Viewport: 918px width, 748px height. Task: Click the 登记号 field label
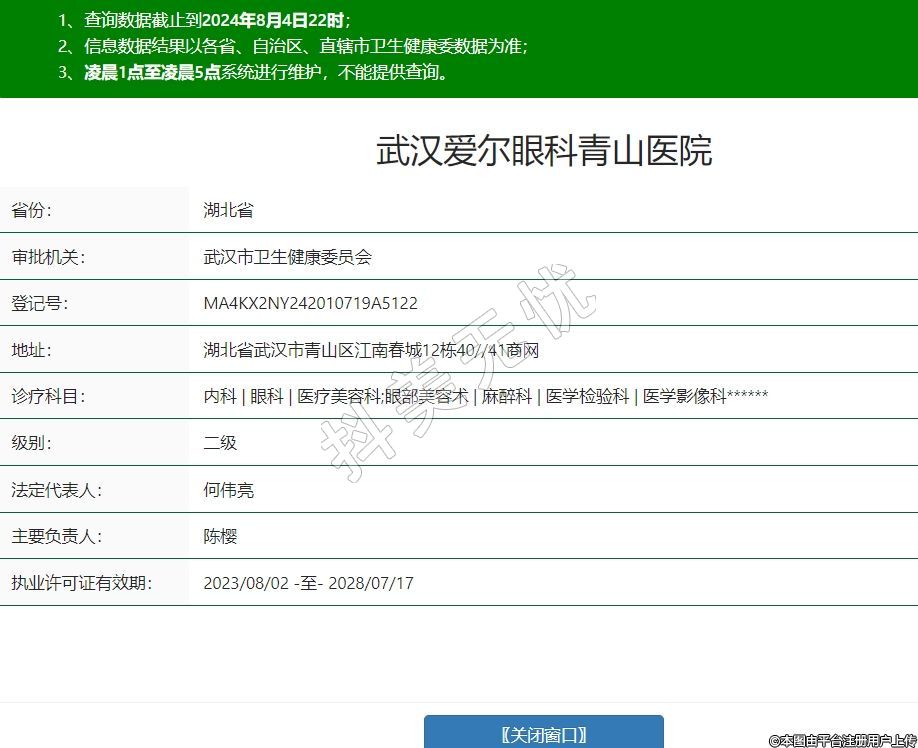click(x=40, y=303)
